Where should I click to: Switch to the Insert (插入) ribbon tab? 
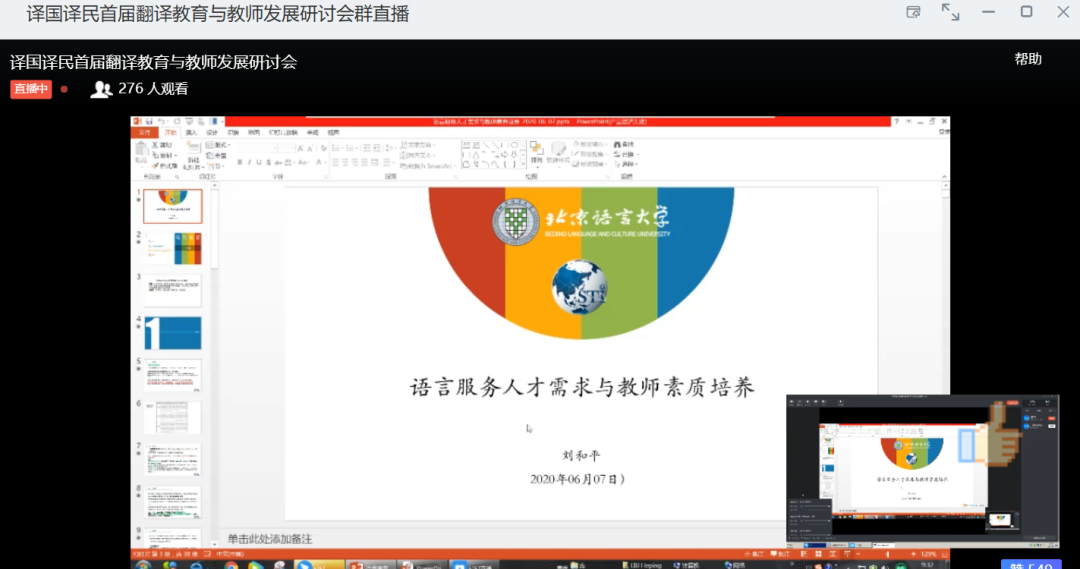point(191,132)
